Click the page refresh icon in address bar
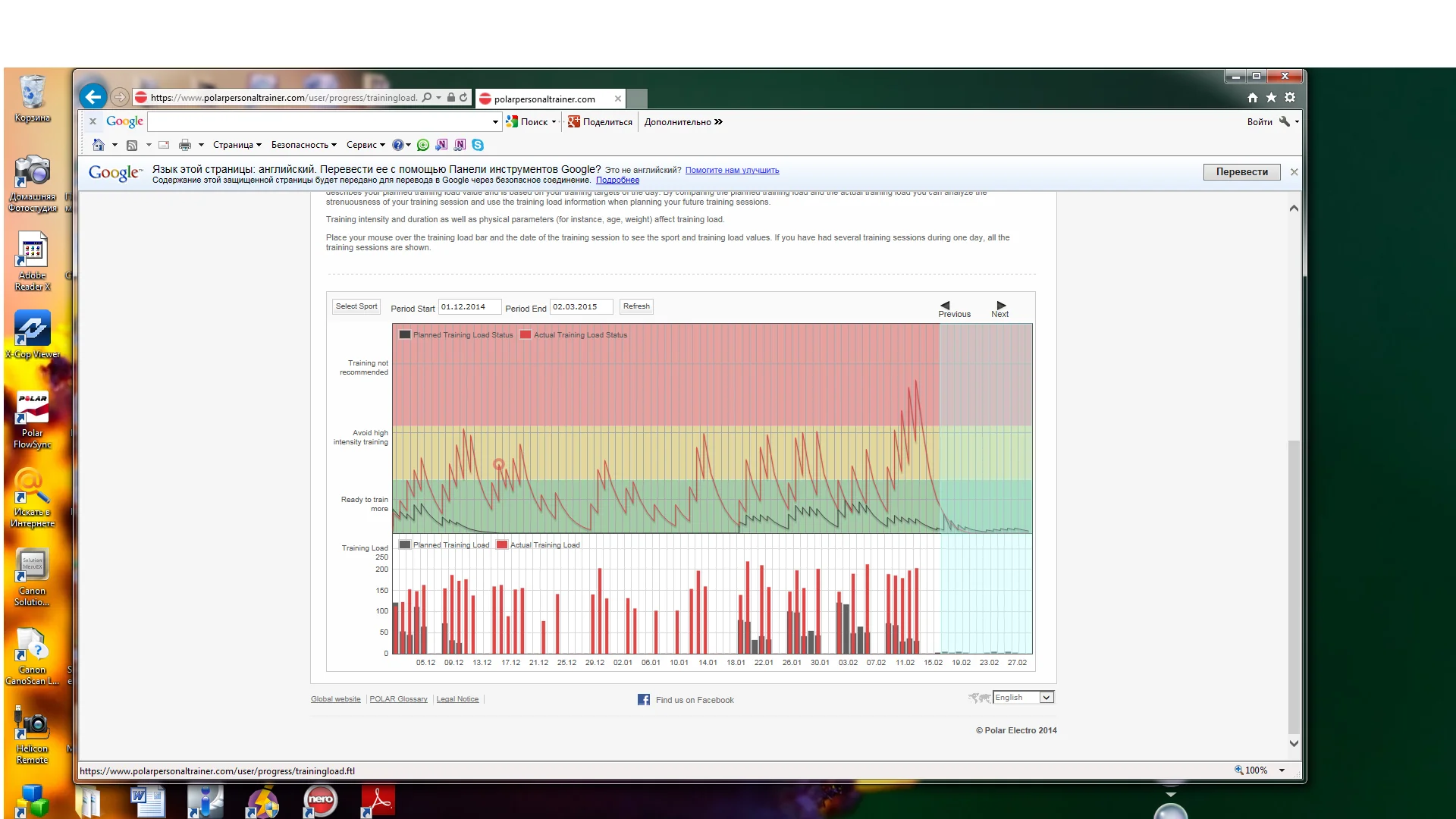The width and height of the screenshot is (1456, 819). [x=463, y=97]
